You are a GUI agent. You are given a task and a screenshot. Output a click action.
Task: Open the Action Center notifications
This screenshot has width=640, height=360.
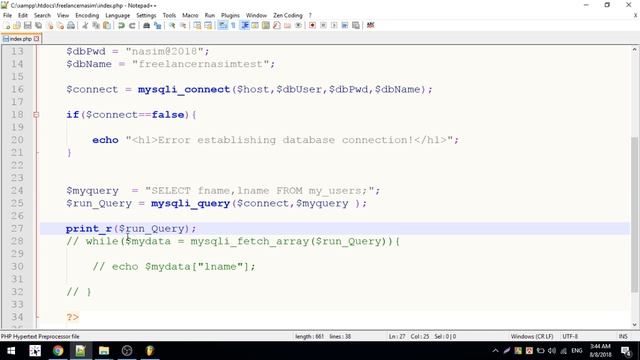[x=626, y=351]
